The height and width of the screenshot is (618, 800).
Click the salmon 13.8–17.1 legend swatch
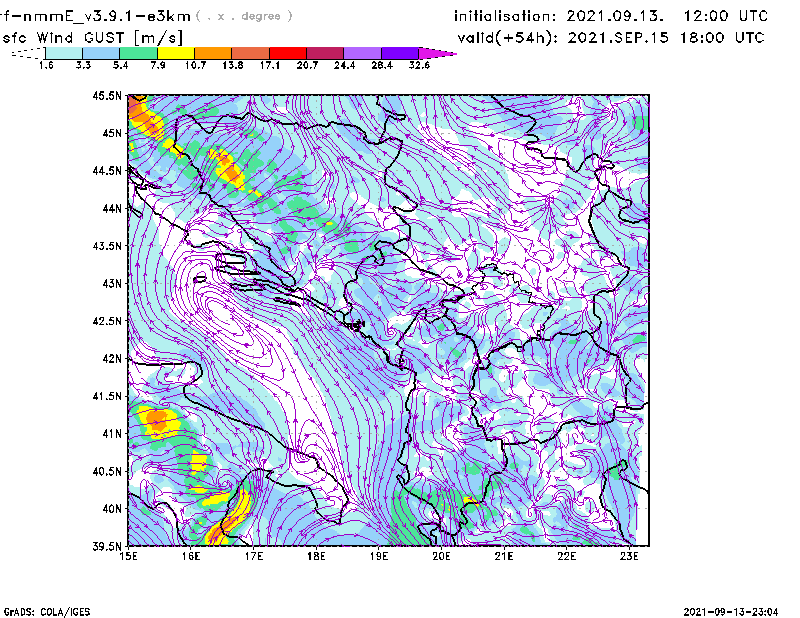coord(251,53)
